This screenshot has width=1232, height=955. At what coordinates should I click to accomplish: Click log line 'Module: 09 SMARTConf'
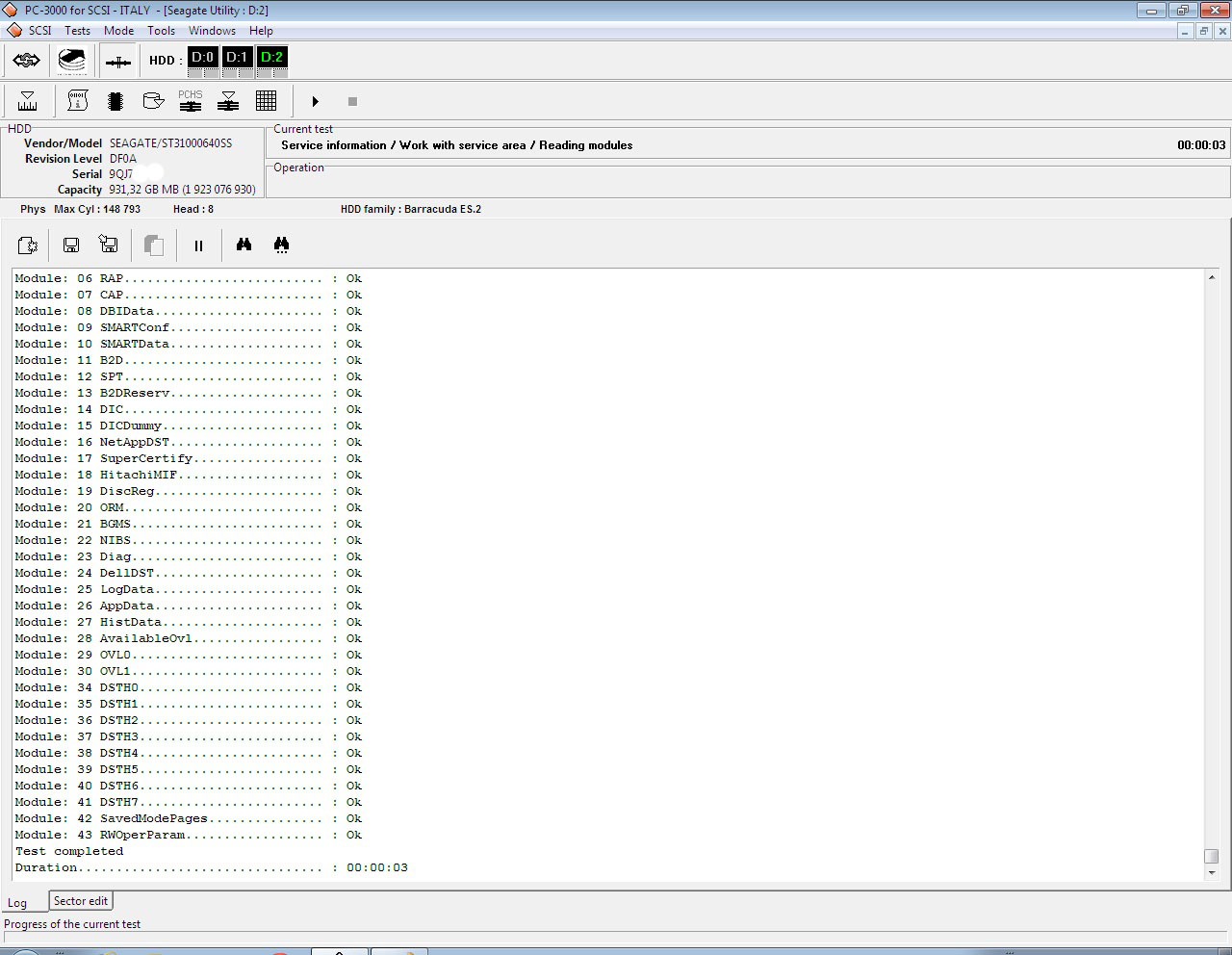[188, 327]
